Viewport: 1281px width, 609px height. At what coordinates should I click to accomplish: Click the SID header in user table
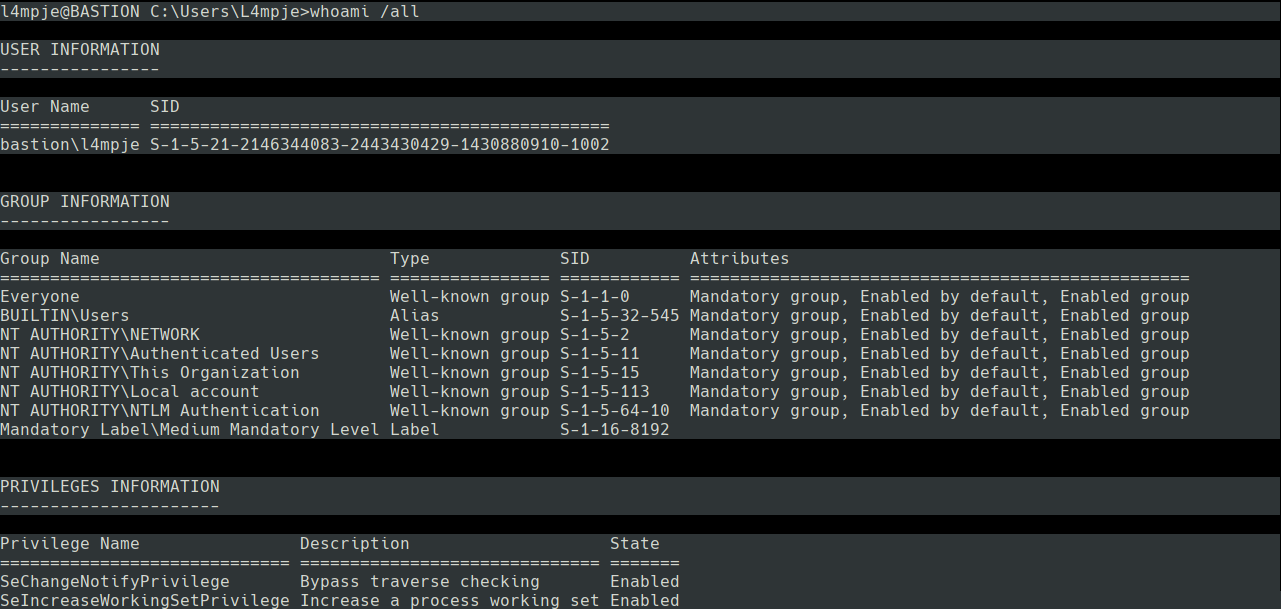[x=165, y=107]
